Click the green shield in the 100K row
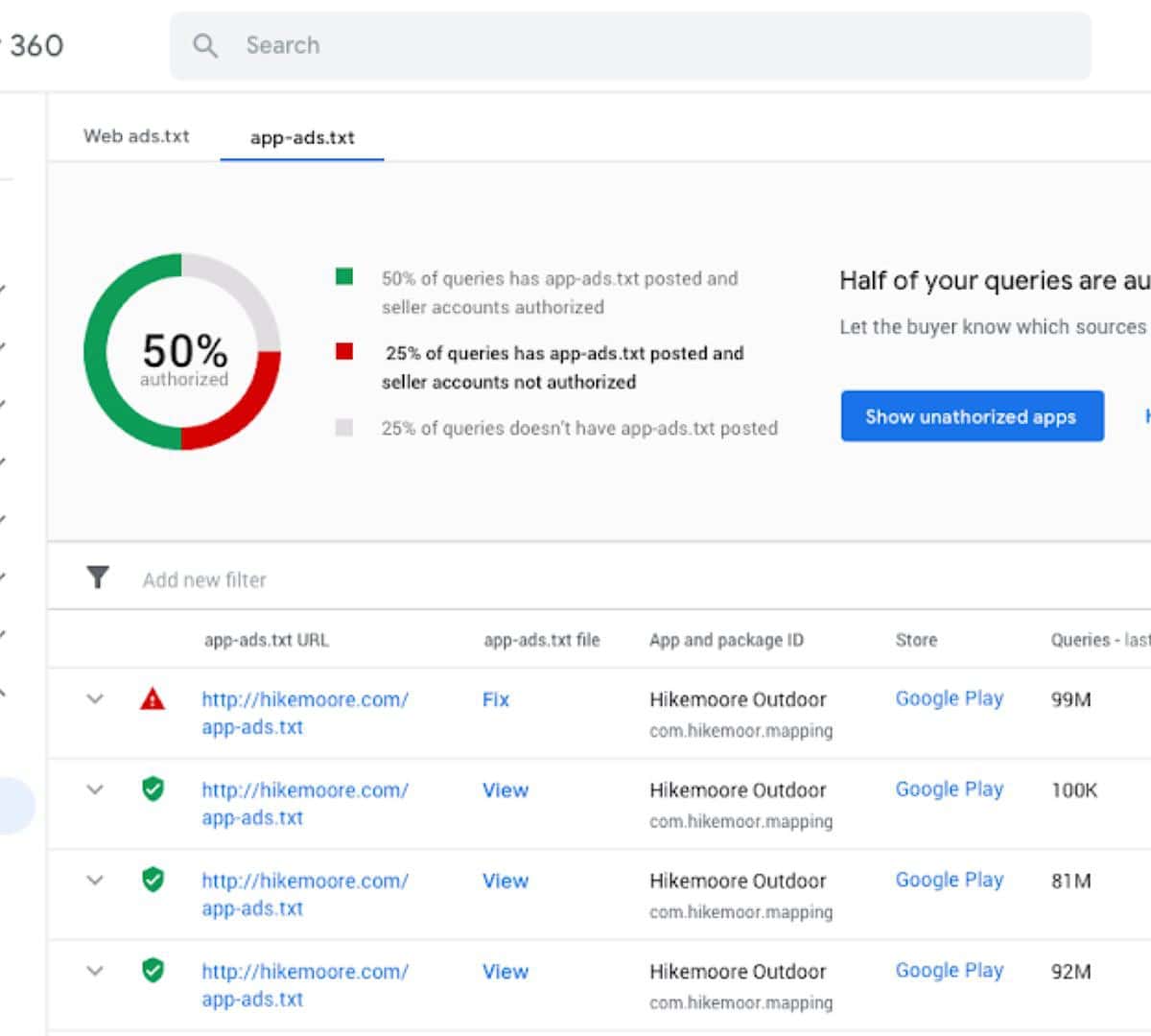Screen dimensions: 1151x1036 [x=153, y=789]
